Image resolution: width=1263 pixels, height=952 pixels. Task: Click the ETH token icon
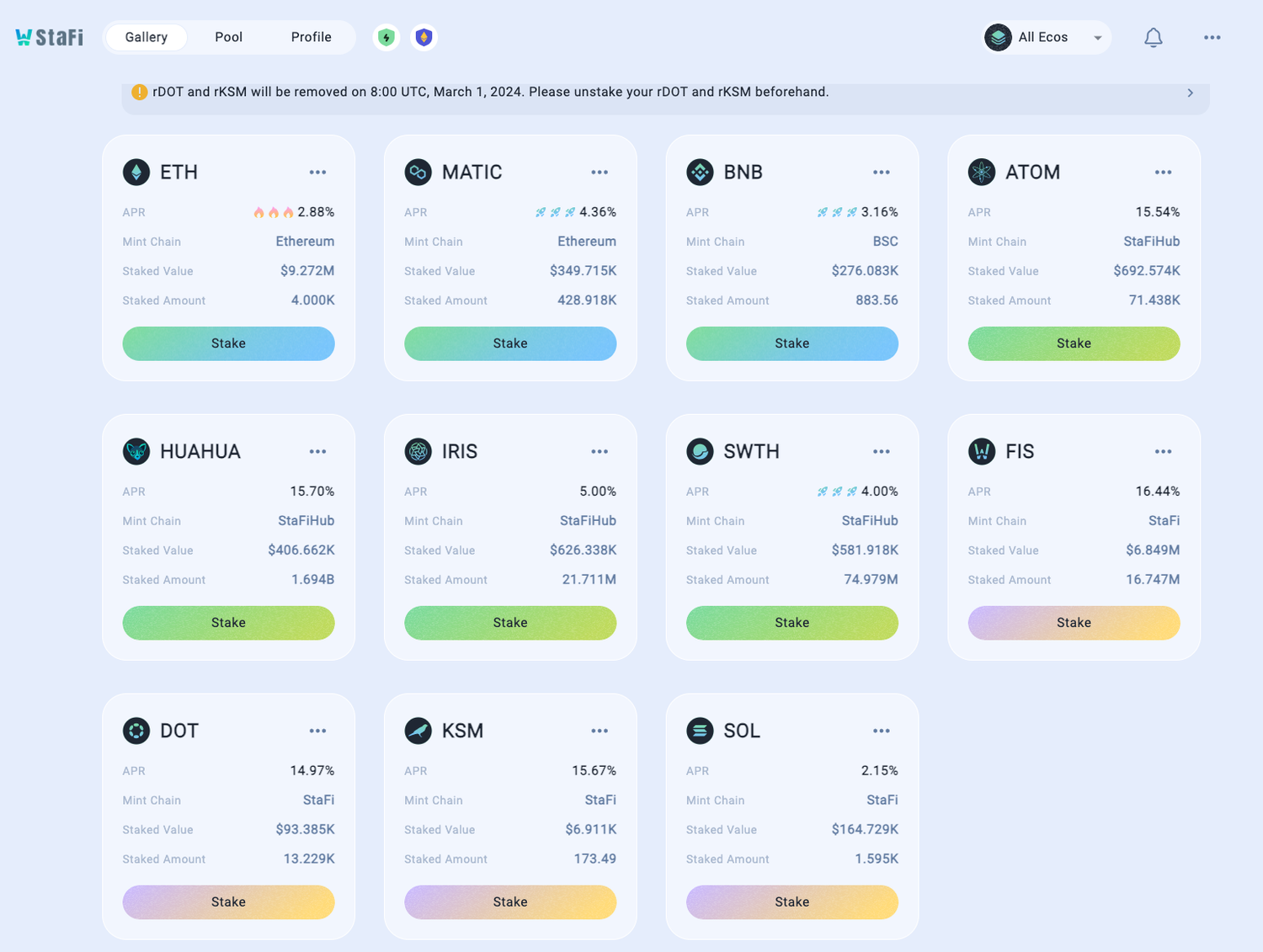click(136, 172)
